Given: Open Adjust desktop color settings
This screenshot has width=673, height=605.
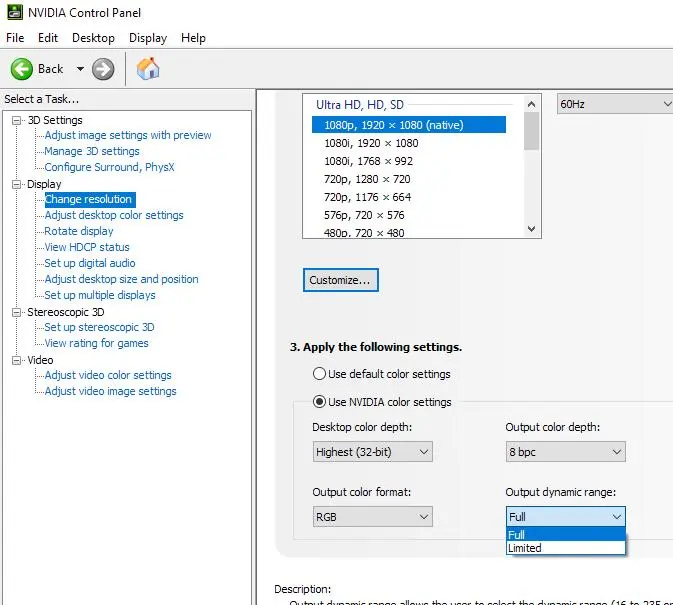Looking at the screenshot, I should 114,215.
